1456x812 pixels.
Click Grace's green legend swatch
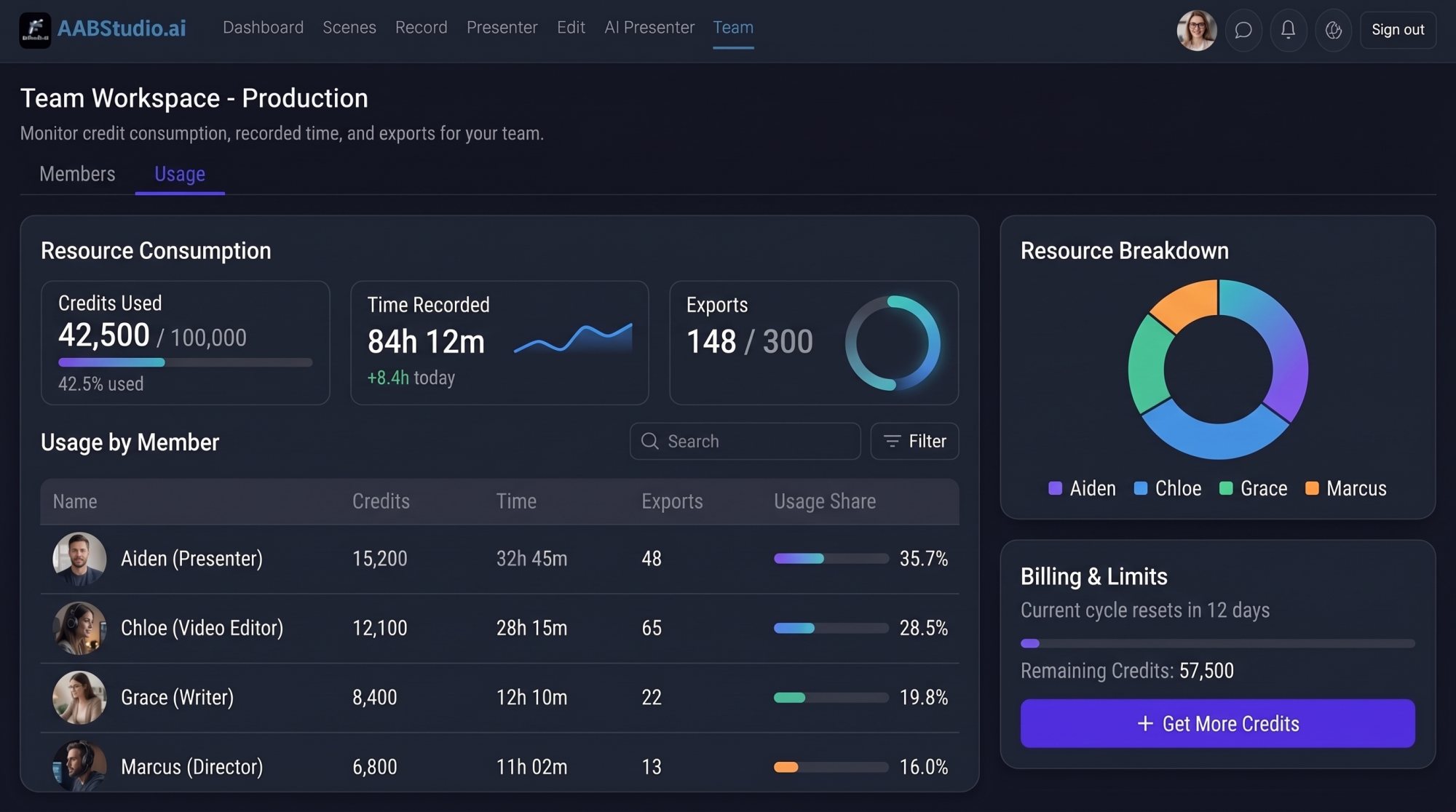tap(1226, 488)
